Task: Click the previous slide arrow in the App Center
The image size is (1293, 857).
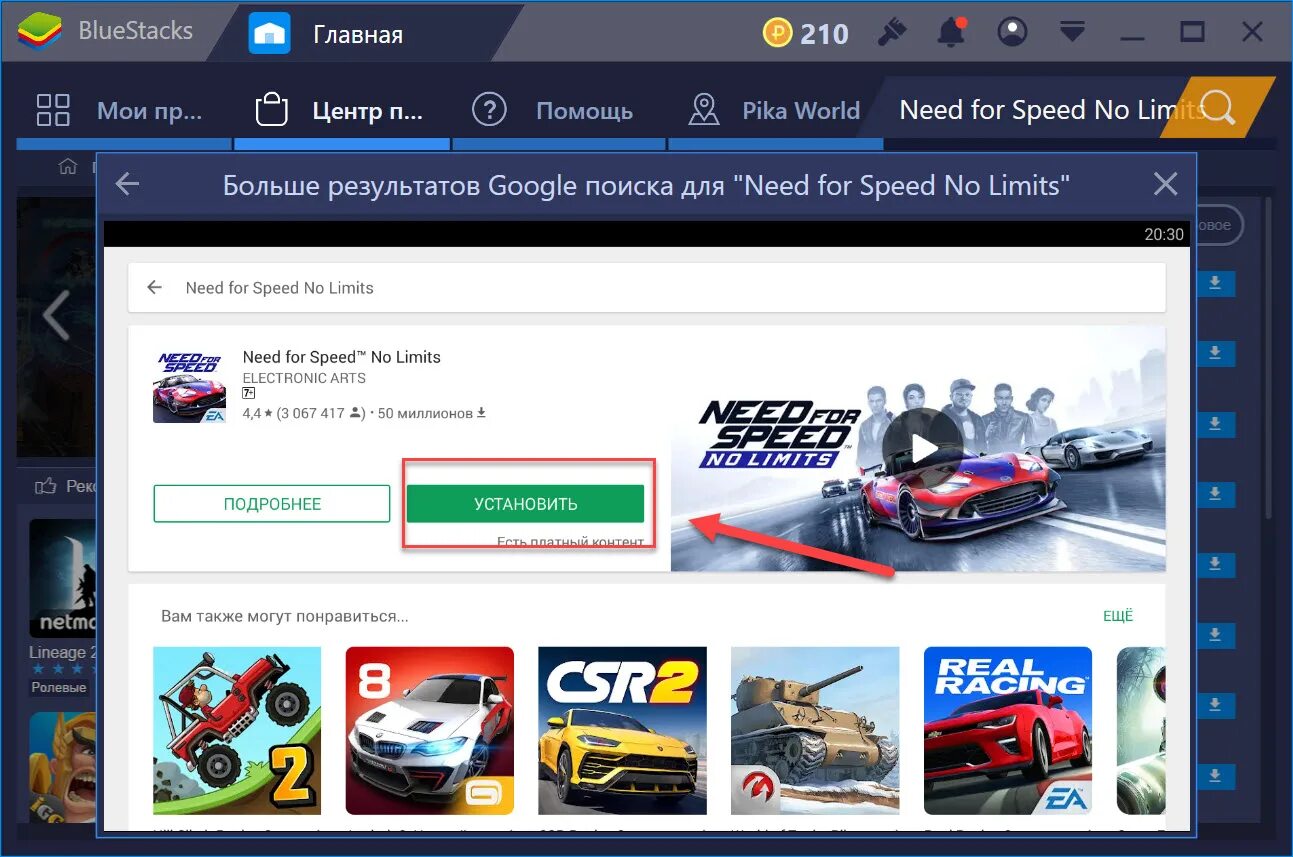Action: tap(57, 315)
